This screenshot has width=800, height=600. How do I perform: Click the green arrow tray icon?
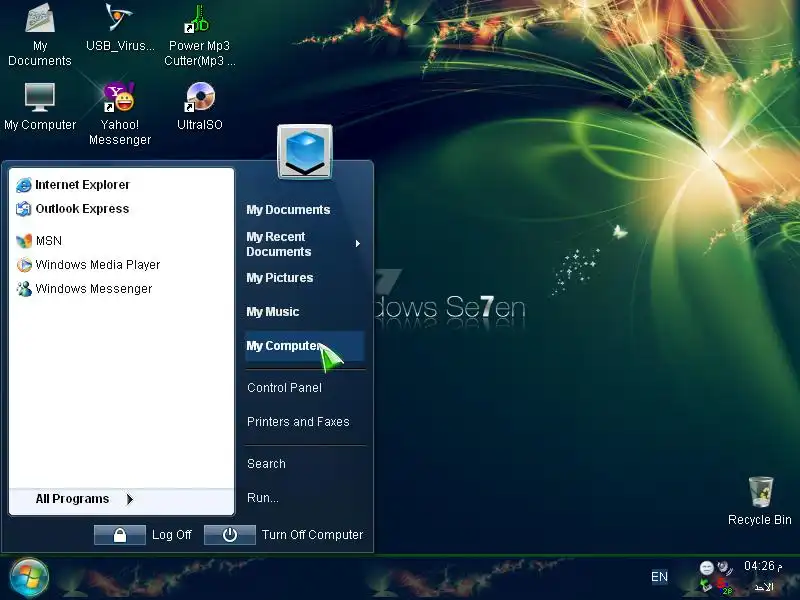(706, 585)
